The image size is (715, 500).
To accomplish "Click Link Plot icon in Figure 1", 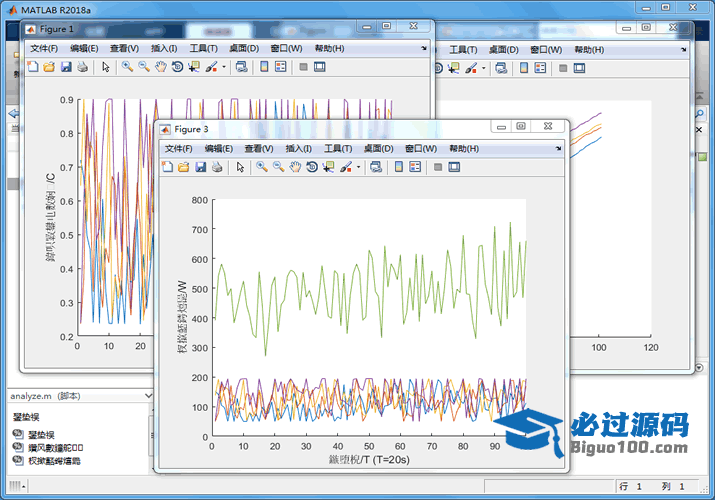I will click(241, 67).
